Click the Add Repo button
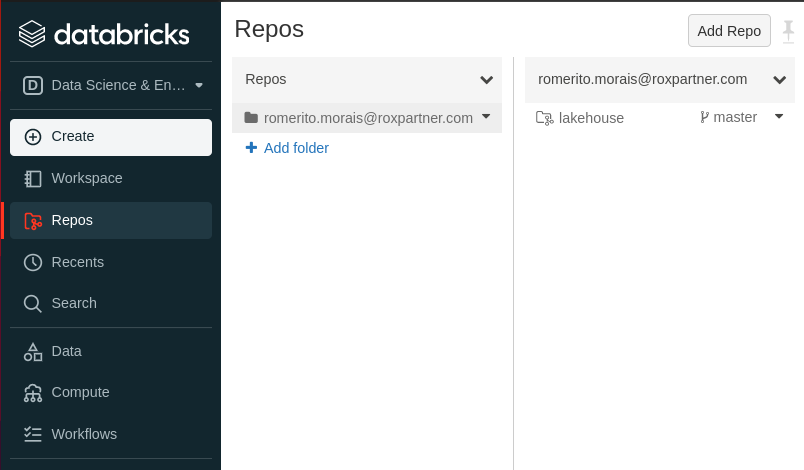This screenshot has height=470, width=804. click(729, 31)
